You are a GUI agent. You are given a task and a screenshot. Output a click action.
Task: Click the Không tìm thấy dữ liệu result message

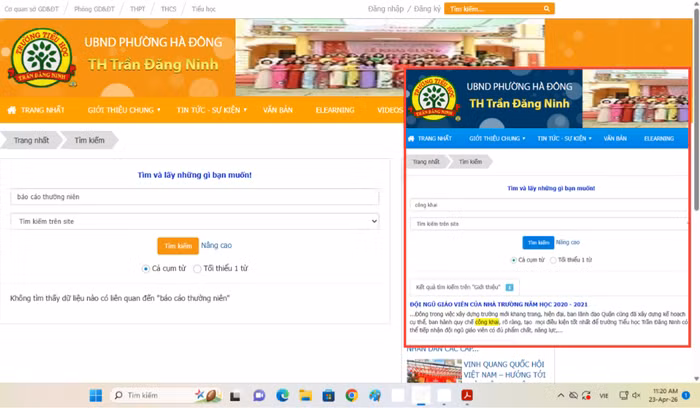(x=120, y=298)
